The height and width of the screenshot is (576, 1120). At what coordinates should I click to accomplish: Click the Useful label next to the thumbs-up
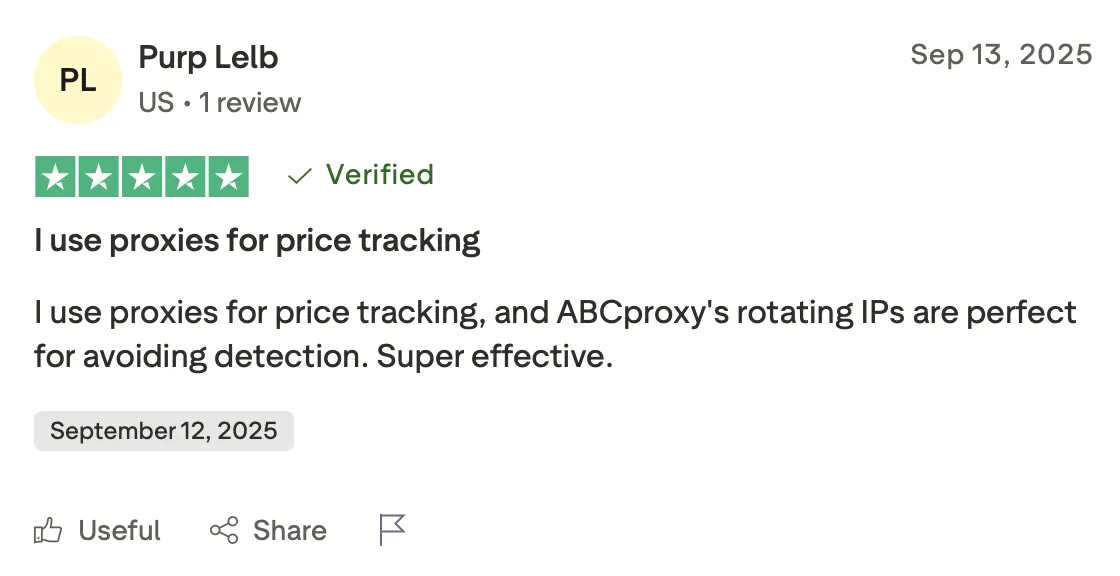click(x=119, y=530)
